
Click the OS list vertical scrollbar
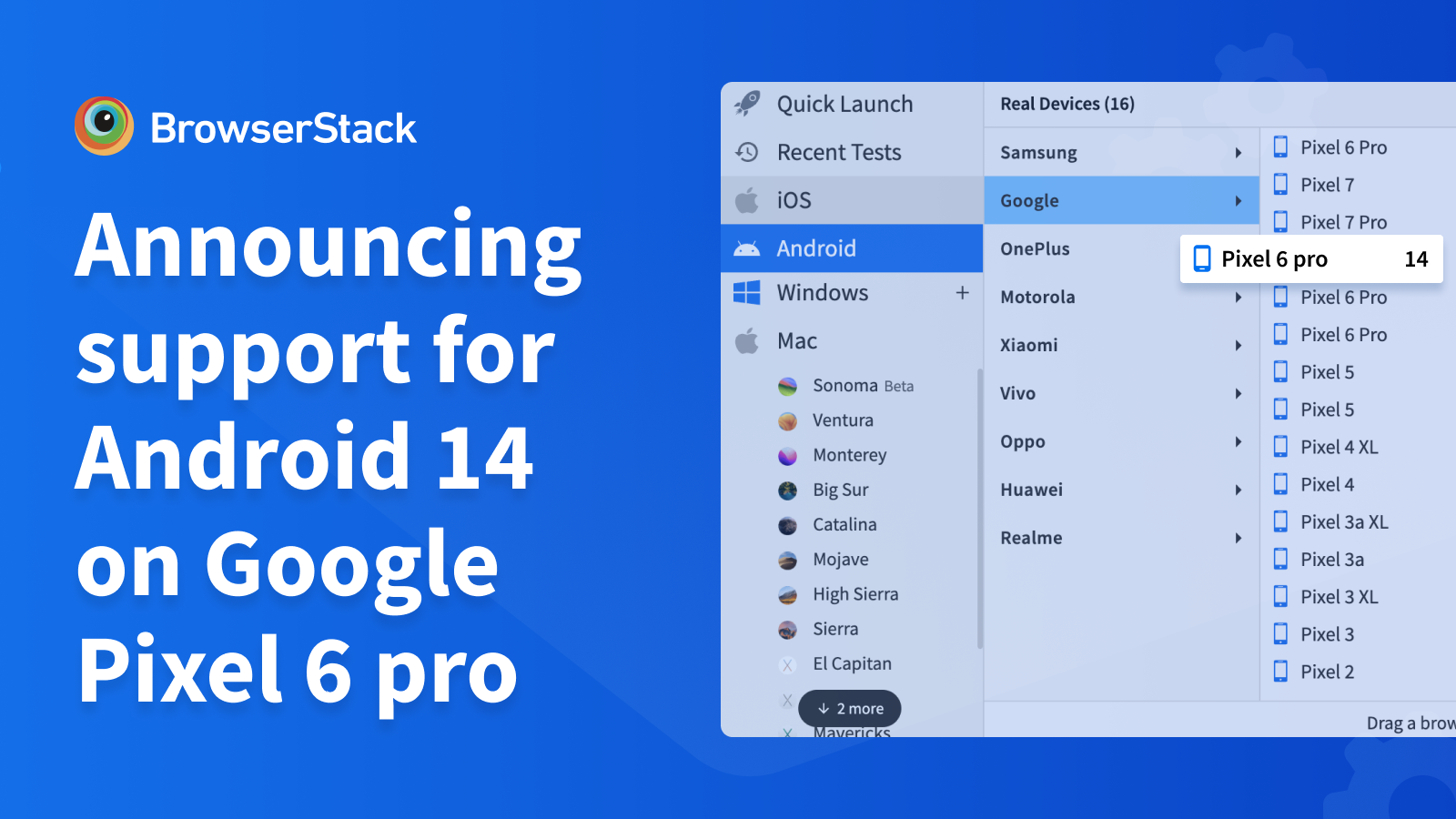click(x=980, y=510)
